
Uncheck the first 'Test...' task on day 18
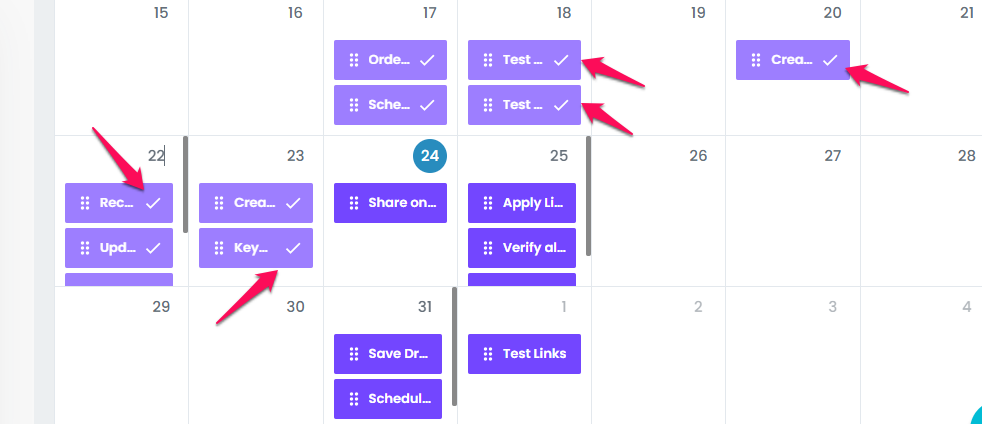tap(561, 60)
